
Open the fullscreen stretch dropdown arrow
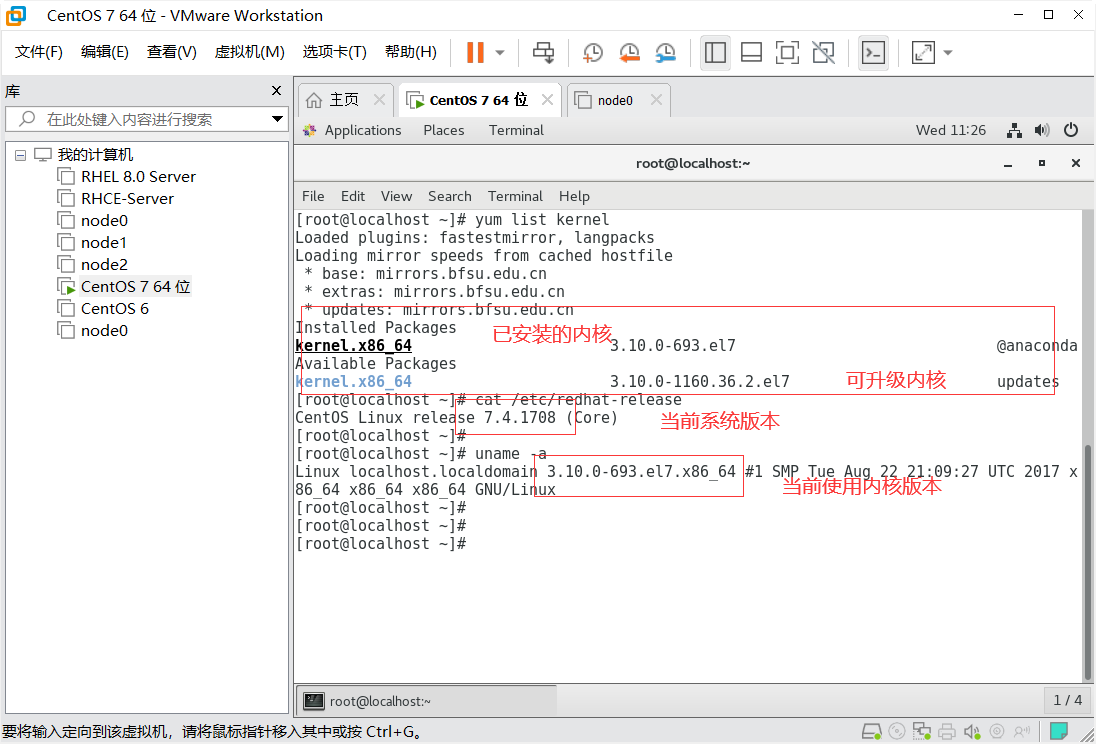pyautogui.click(x=948, y=52)
